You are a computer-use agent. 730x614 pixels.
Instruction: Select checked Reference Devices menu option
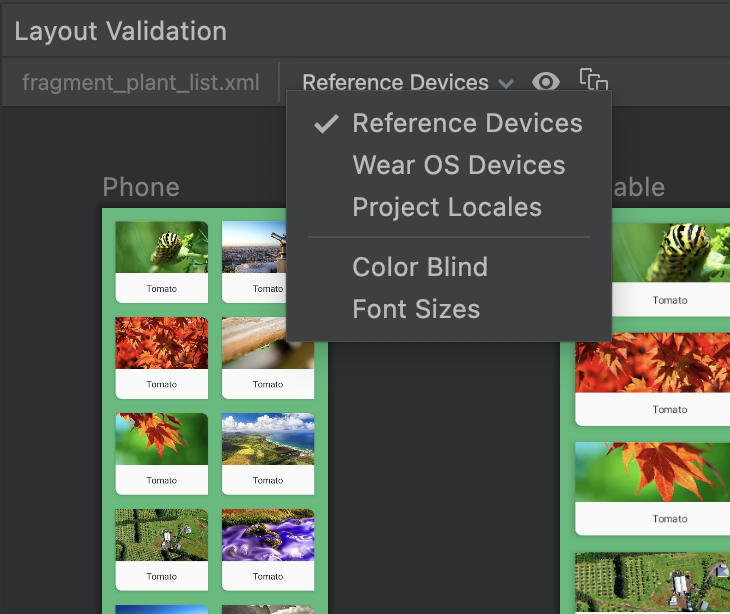(467, 124)
